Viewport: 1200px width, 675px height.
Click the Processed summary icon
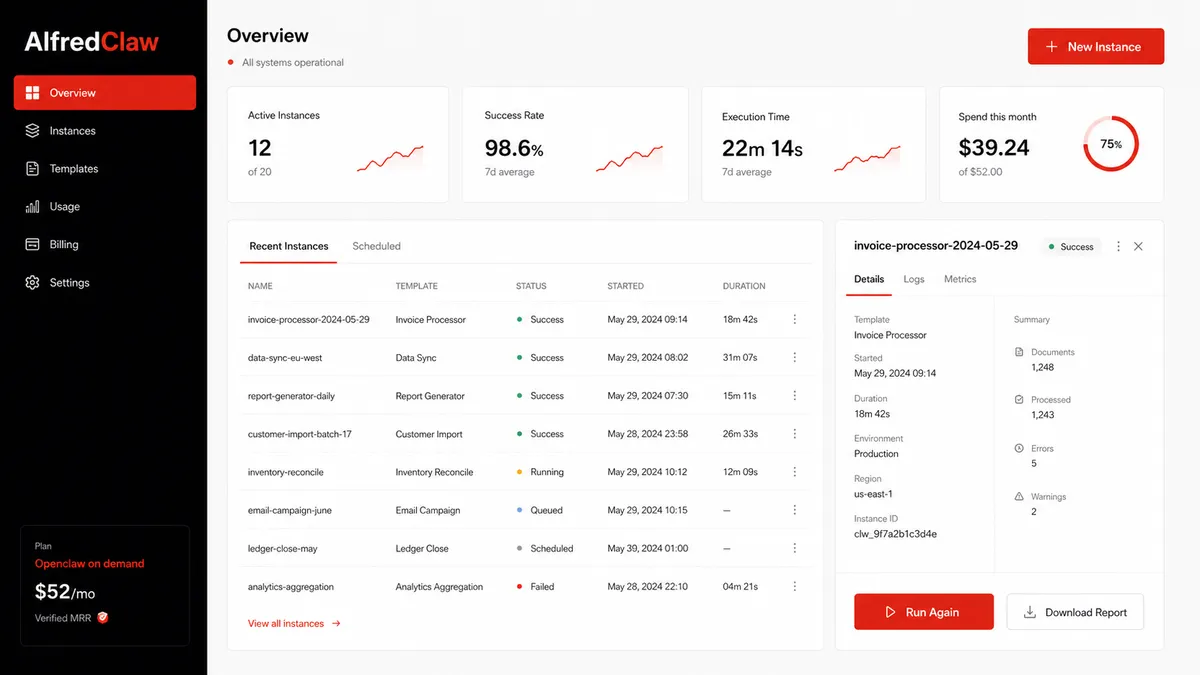click(x=1019, y=400)
